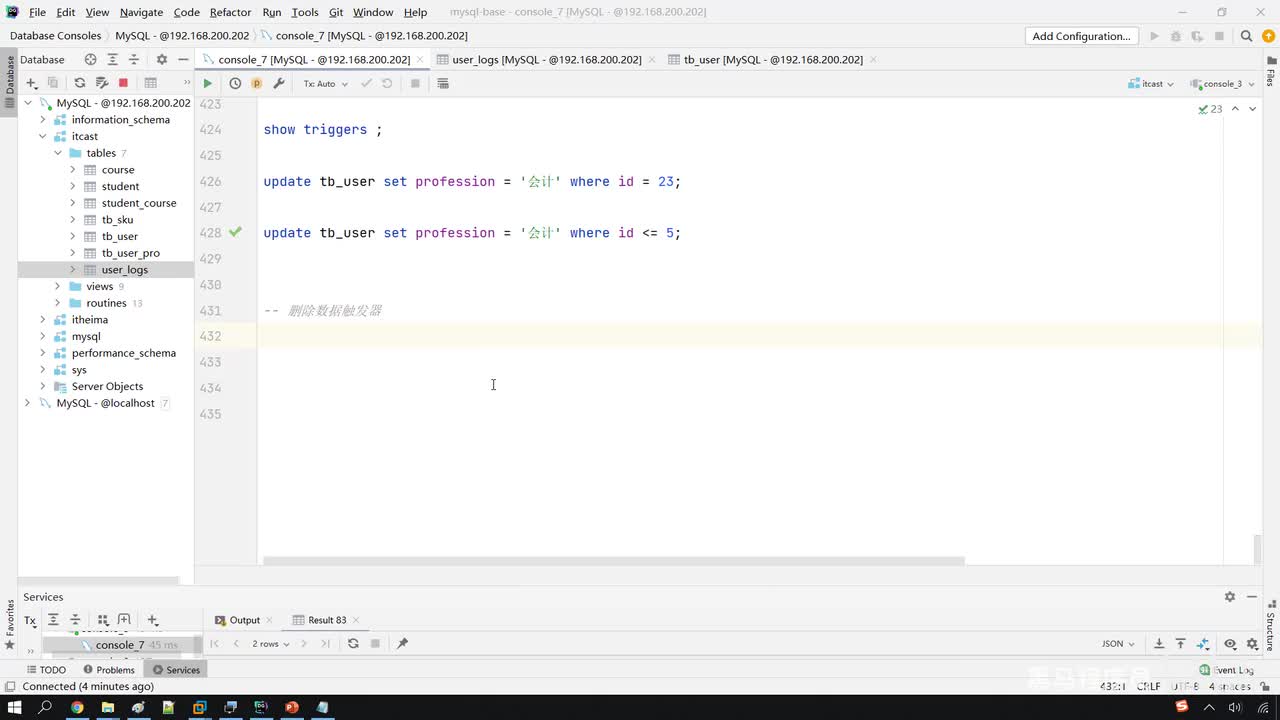1280x720 pixels.
Task: Refresh the database tree
Action: [80, 83]
